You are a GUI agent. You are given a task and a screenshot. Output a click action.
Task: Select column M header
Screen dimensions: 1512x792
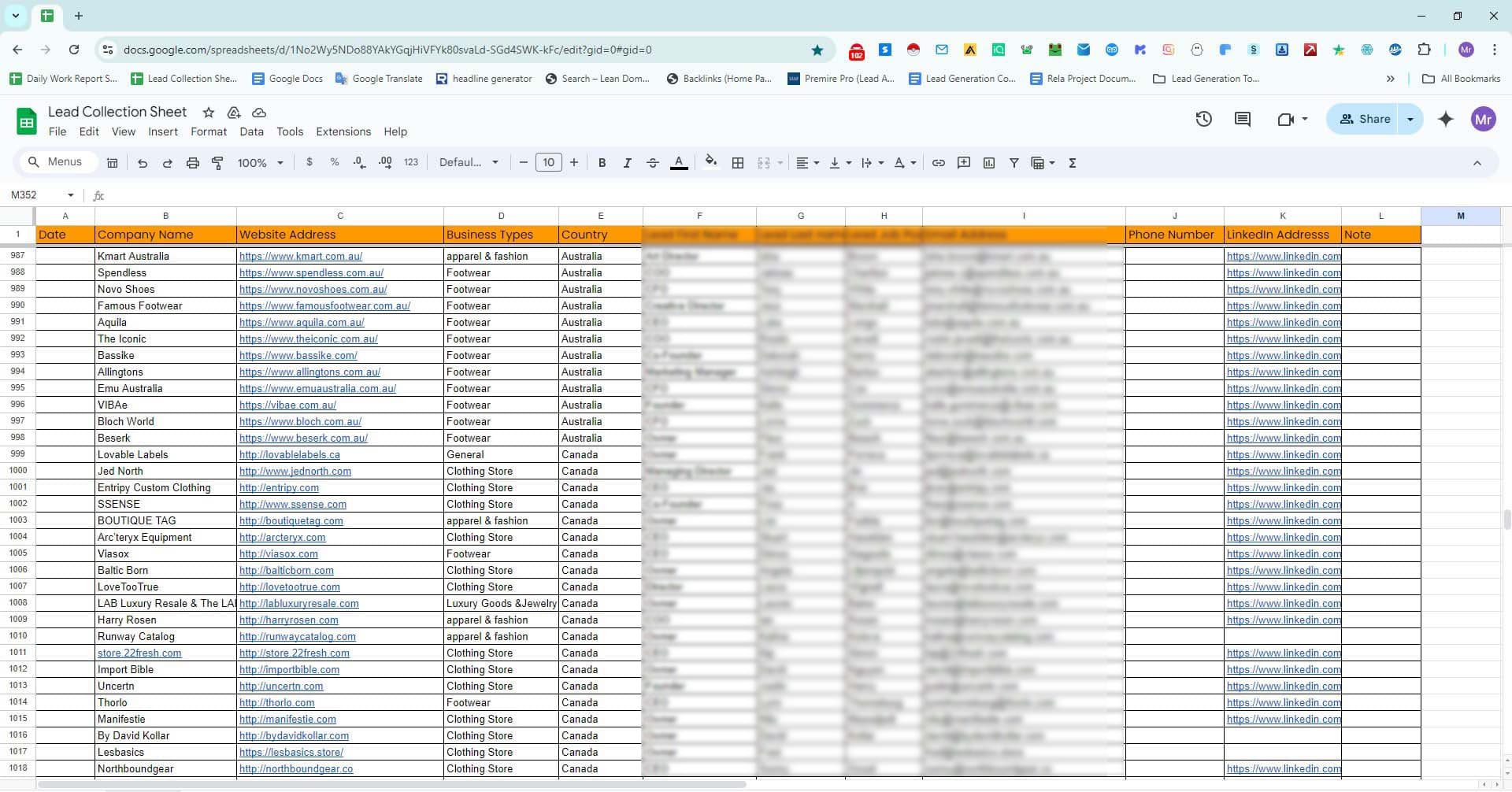[x=1460, y=216]
